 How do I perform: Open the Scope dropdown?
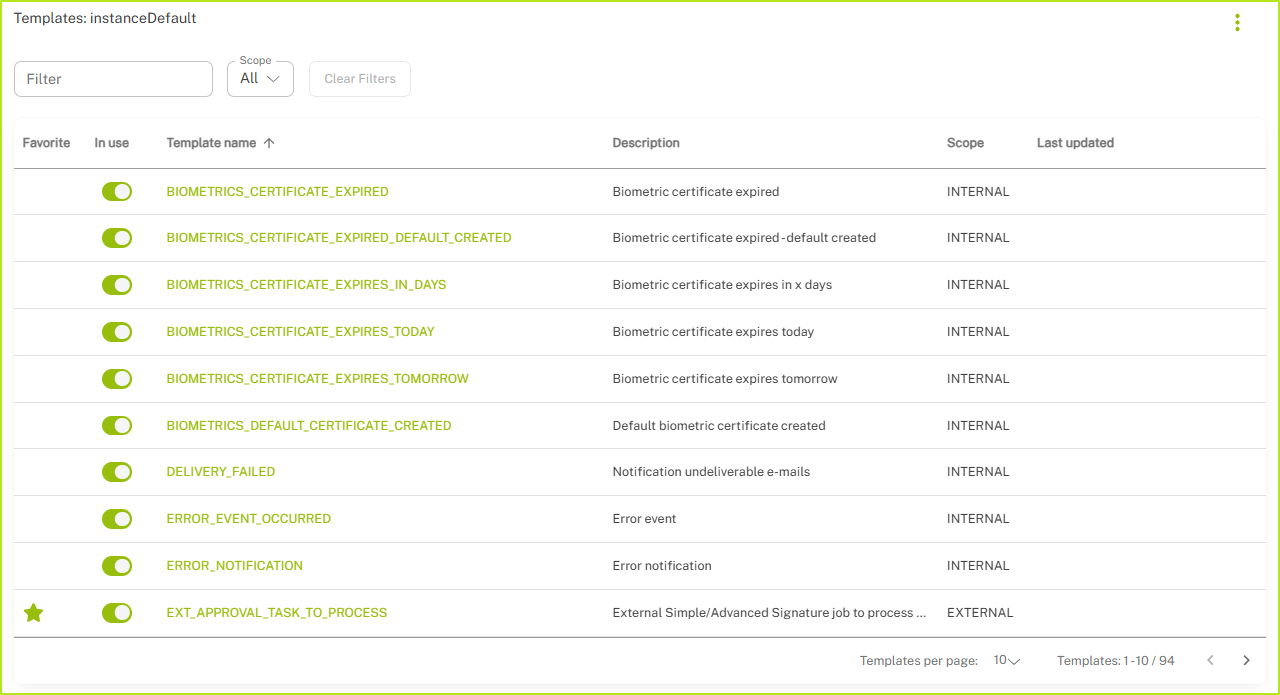[260, 79]
